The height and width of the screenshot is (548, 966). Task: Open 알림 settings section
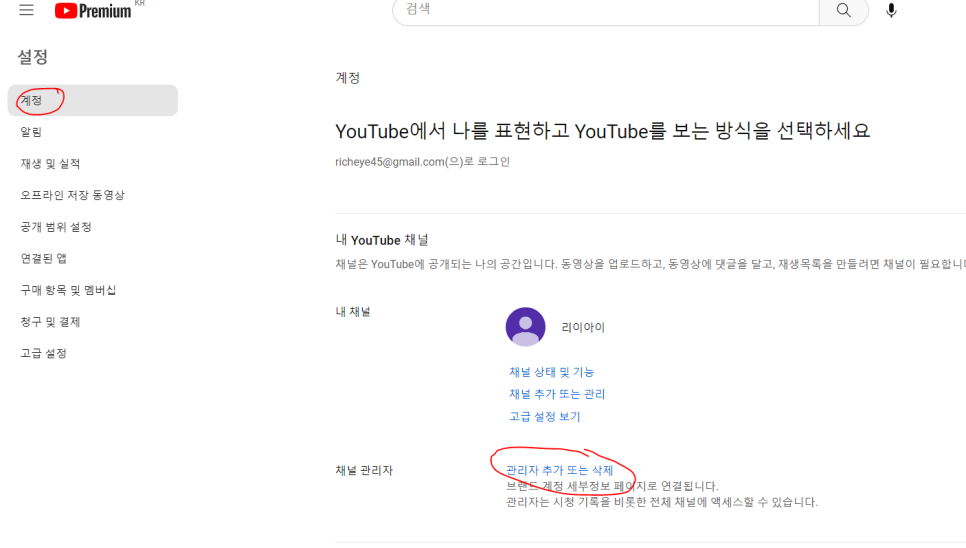31,132
